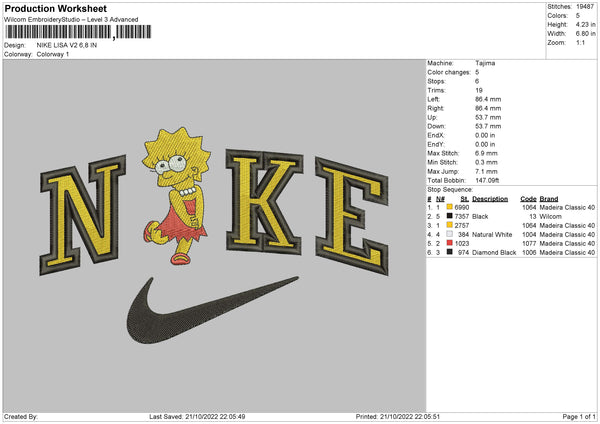Click the Total Bobbin value 147.09ft
600x424 pixels.
coord(487,181)
